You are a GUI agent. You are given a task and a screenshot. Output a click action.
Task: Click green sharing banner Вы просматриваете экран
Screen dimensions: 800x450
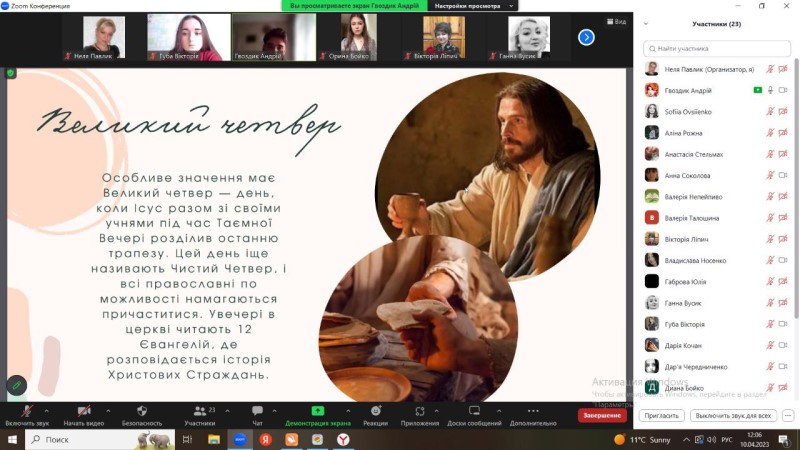click(x=354, y=6)
